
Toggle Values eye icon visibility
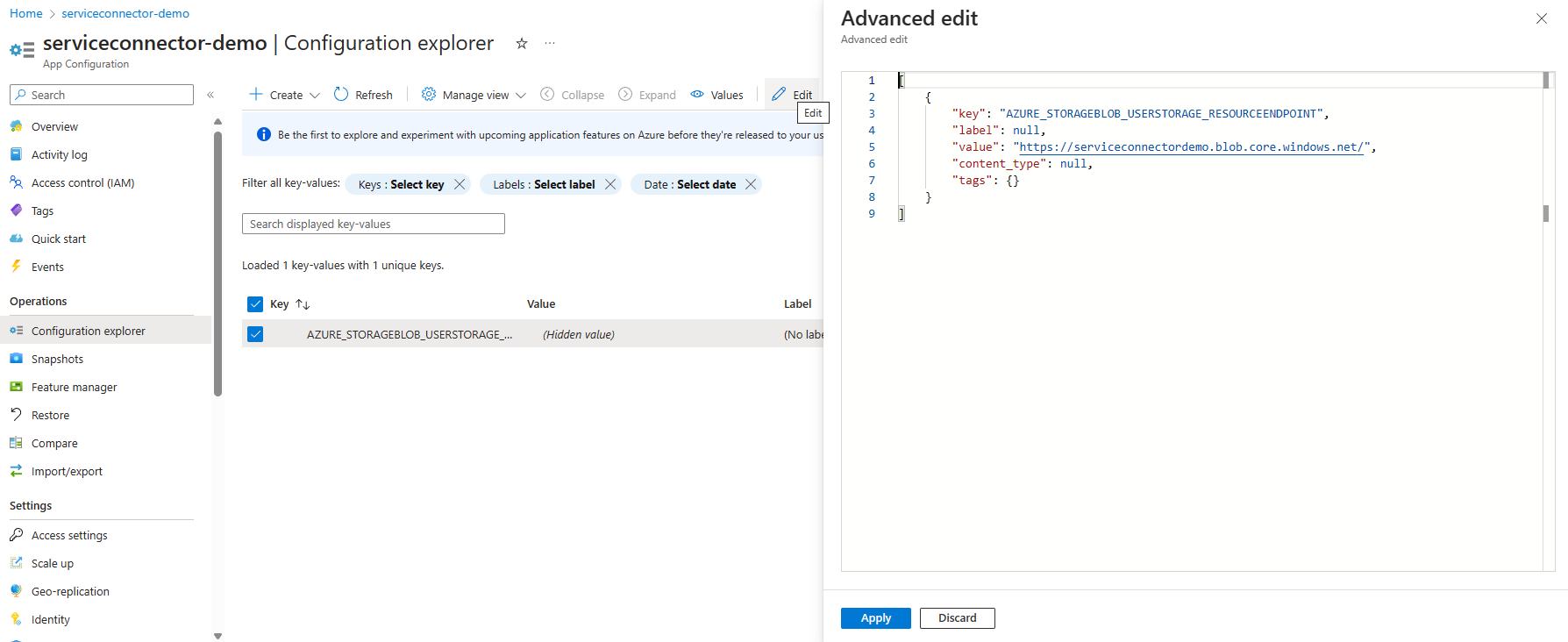(x=697, y=95)
